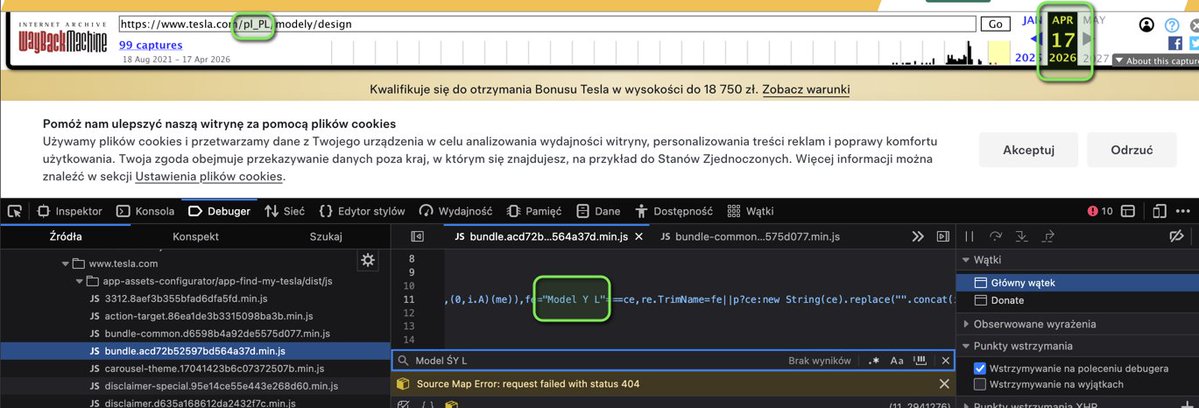Click the responsive design mode icon

[1160, 211]
